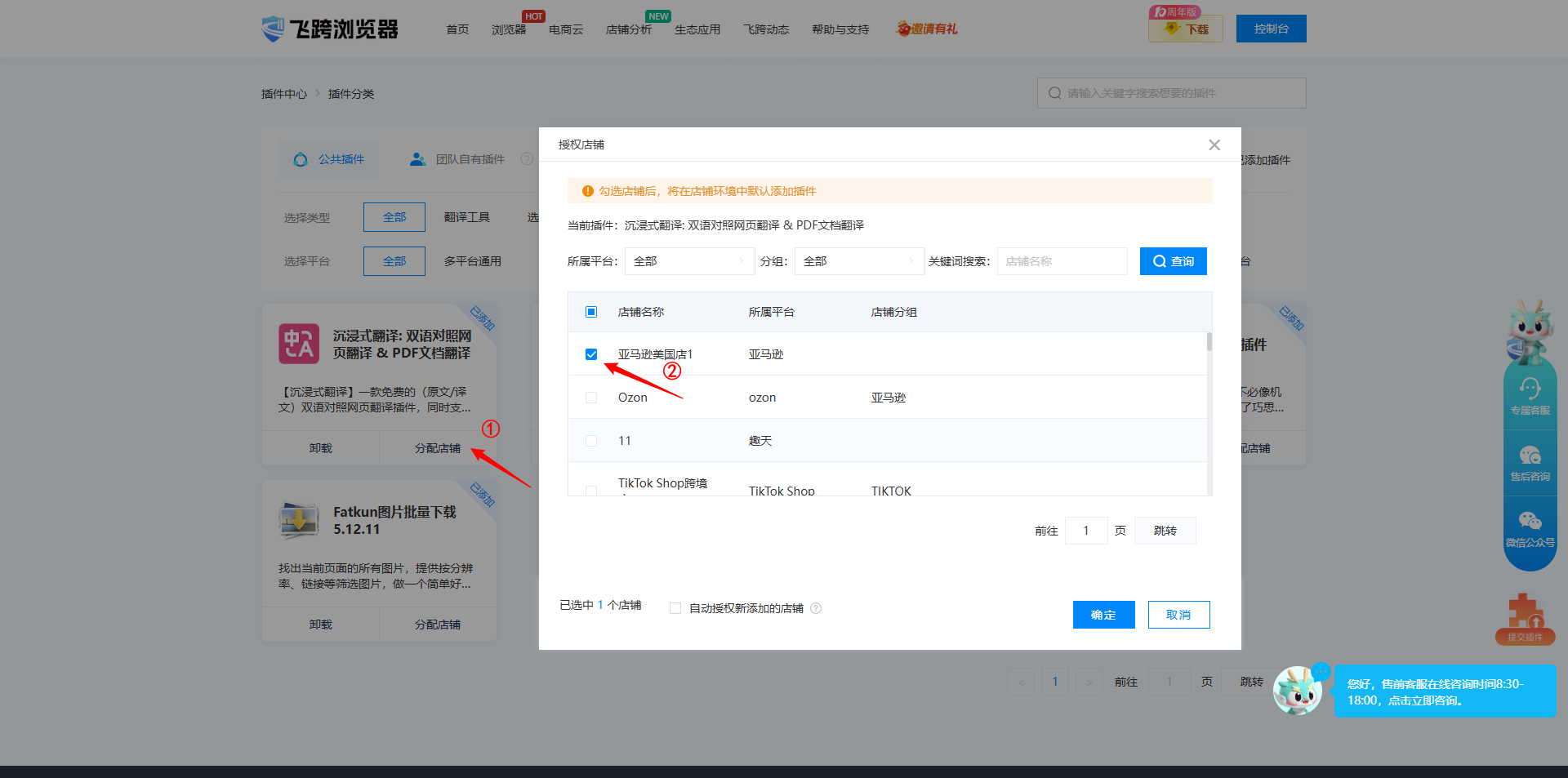1568x778 pixels.
Task: Check the Ozon store checkbox
Action: click(x=591, y=398)
